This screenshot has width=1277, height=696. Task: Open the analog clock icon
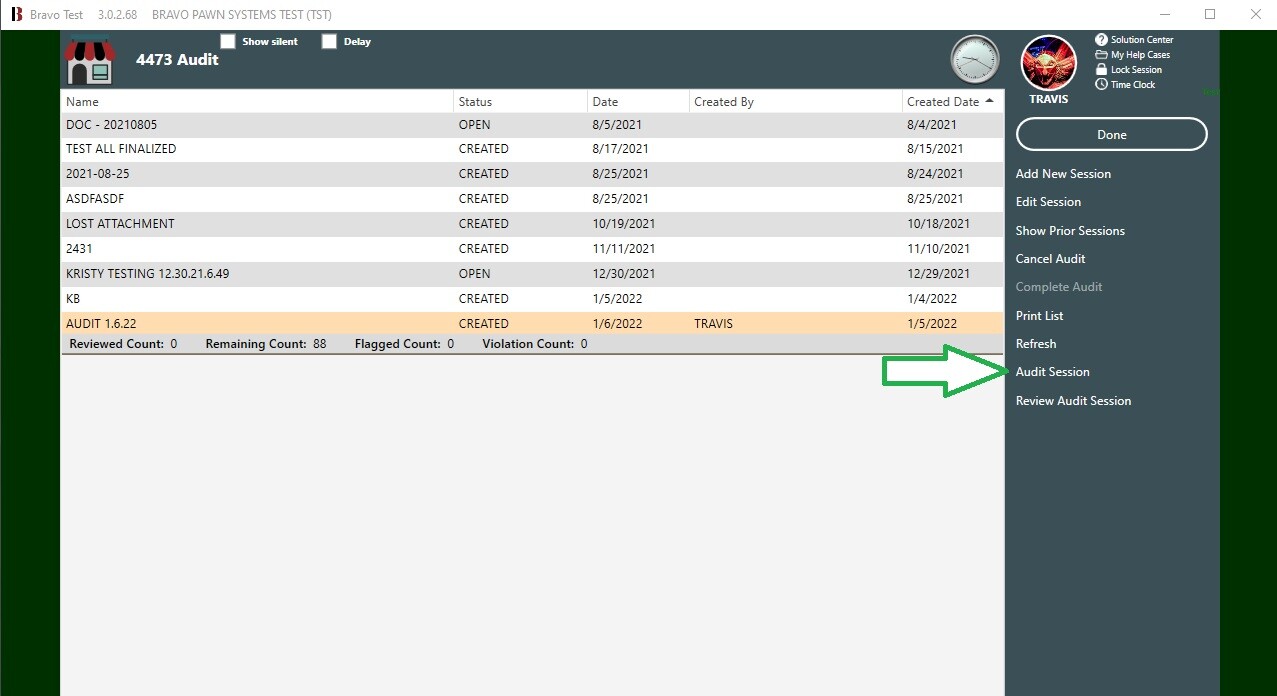click(x=974, y=60)
